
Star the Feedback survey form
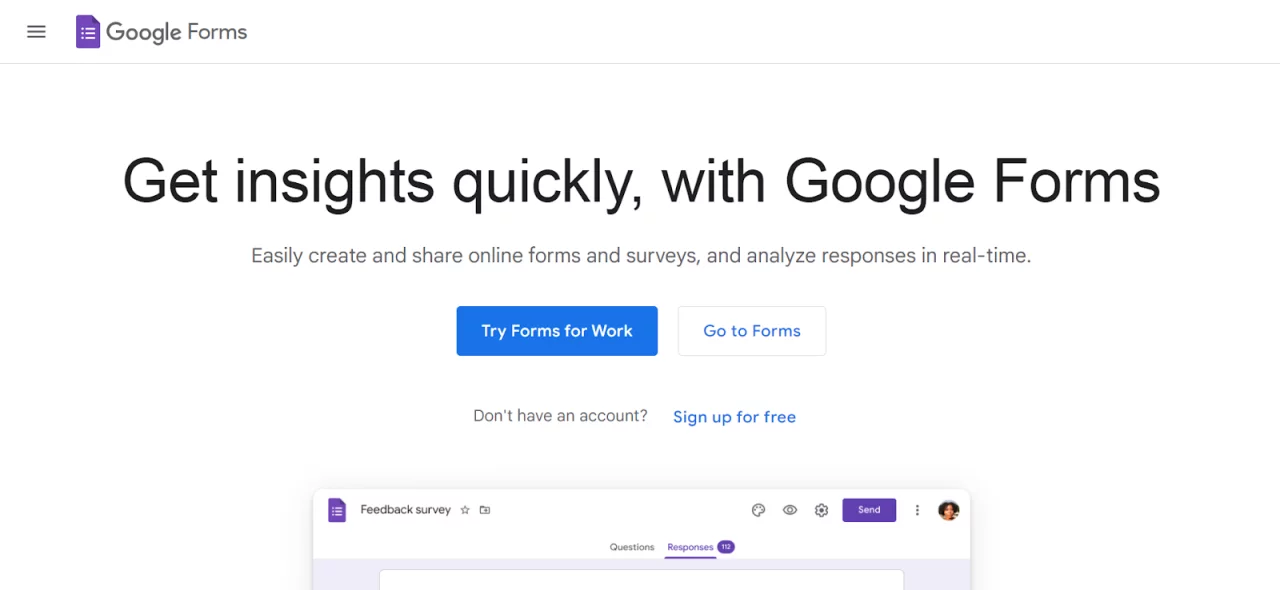[x=464, y=510]
